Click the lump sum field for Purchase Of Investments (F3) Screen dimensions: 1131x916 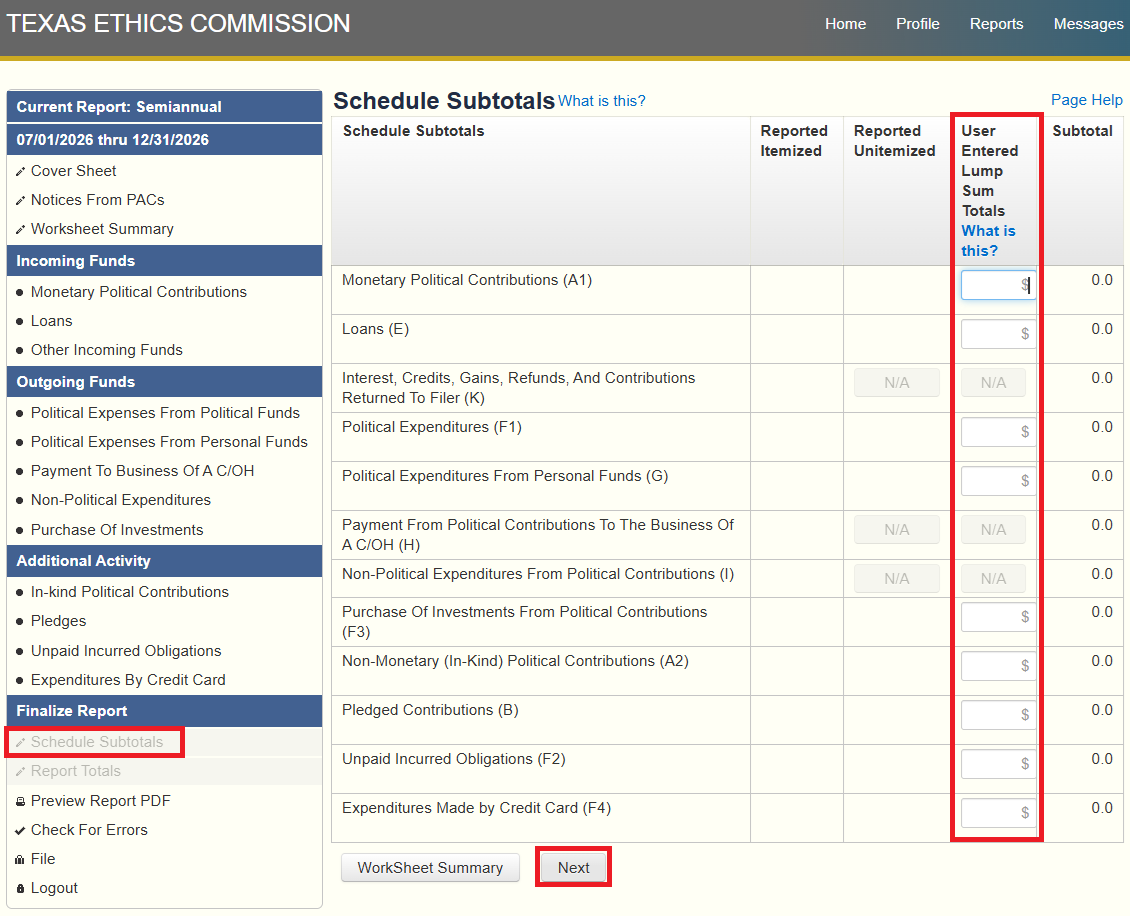pos(998,617)
